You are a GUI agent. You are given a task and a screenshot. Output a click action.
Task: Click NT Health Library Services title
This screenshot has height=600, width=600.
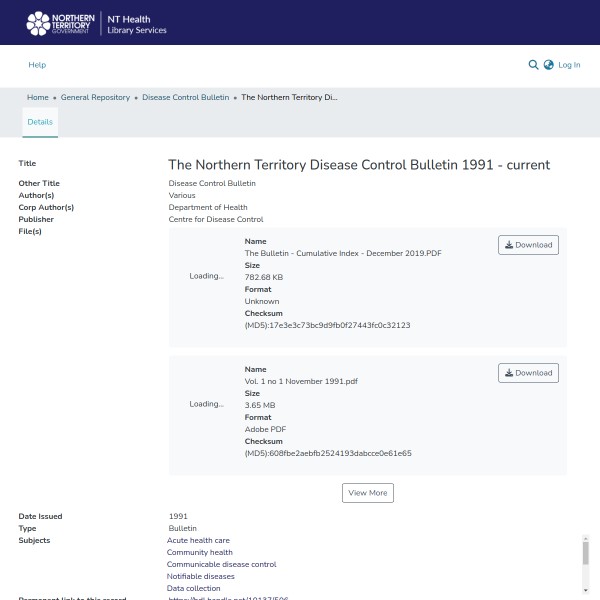tap(137, 24)
